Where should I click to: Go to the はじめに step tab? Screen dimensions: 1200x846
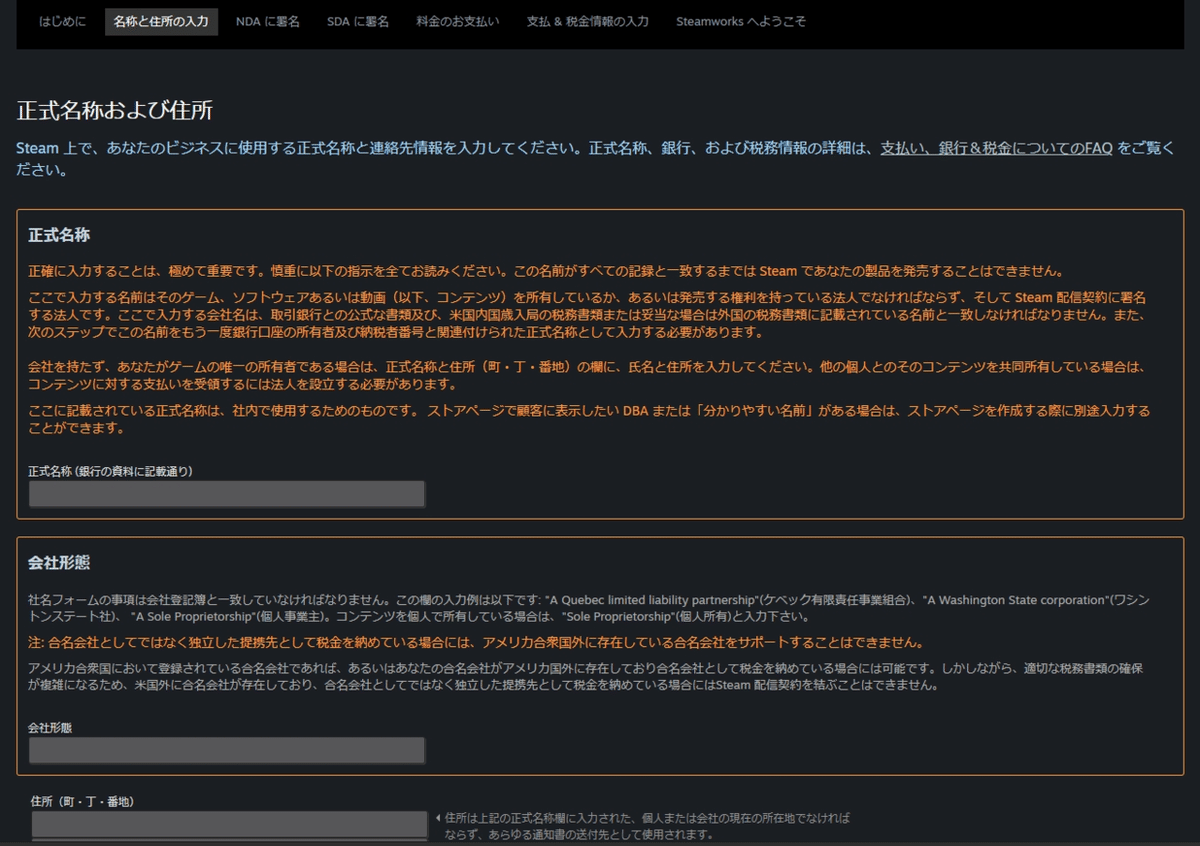pos(63,21)
